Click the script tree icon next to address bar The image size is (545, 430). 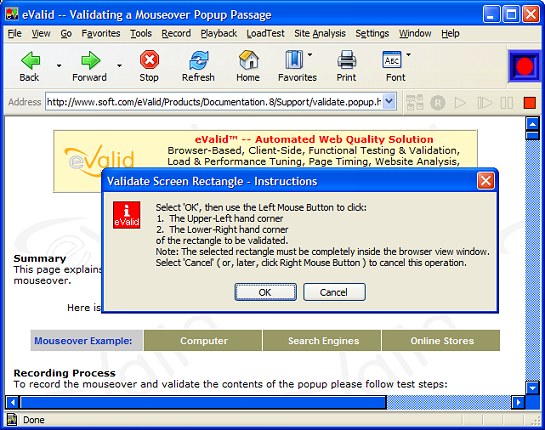[x=415, y=103]
